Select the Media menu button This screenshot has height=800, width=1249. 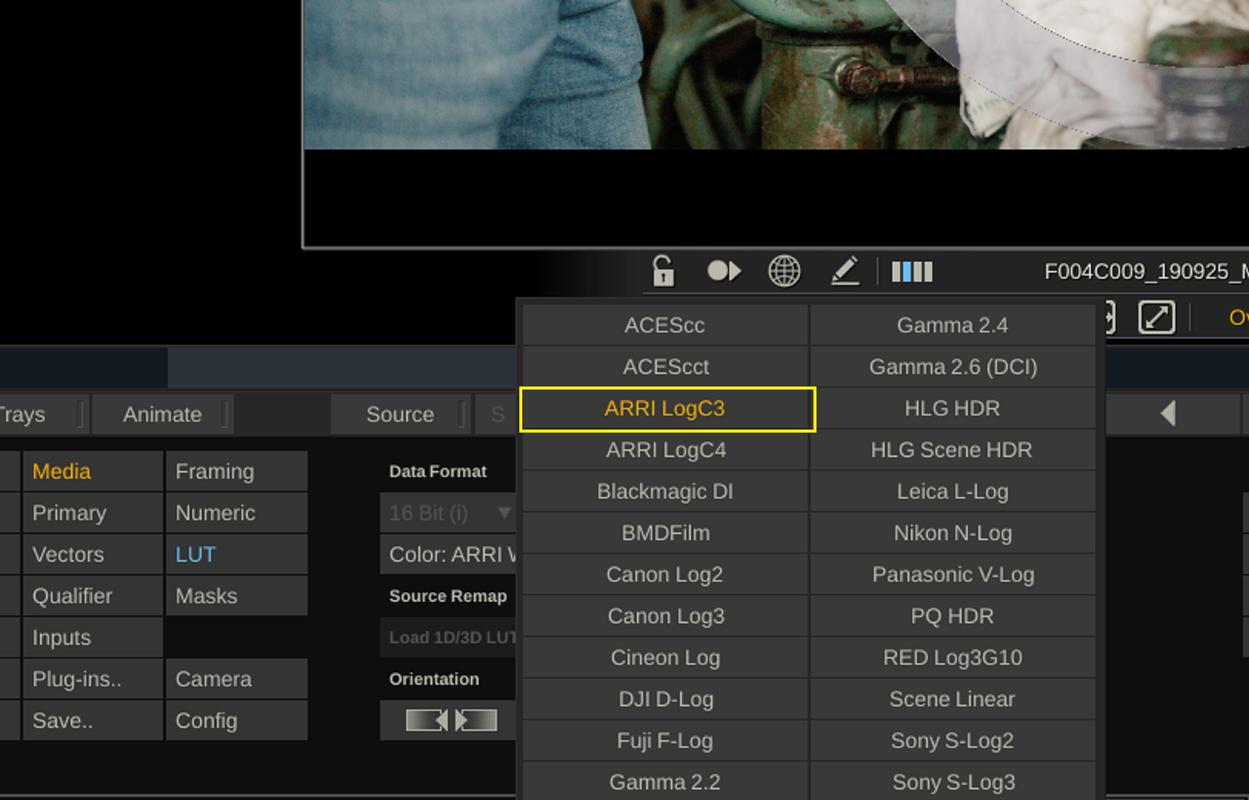[x=92, y=471]
